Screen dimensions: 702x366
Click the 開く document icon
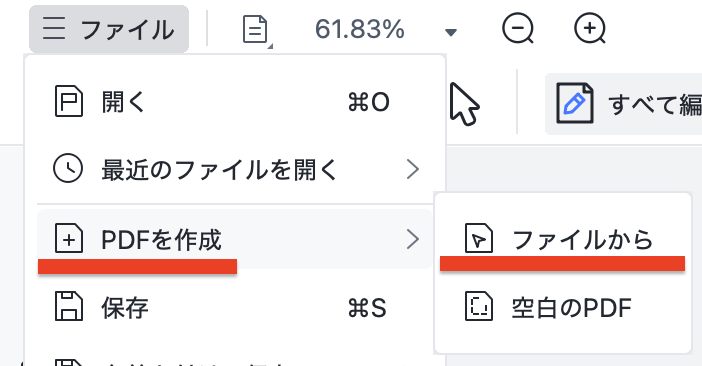68,102
